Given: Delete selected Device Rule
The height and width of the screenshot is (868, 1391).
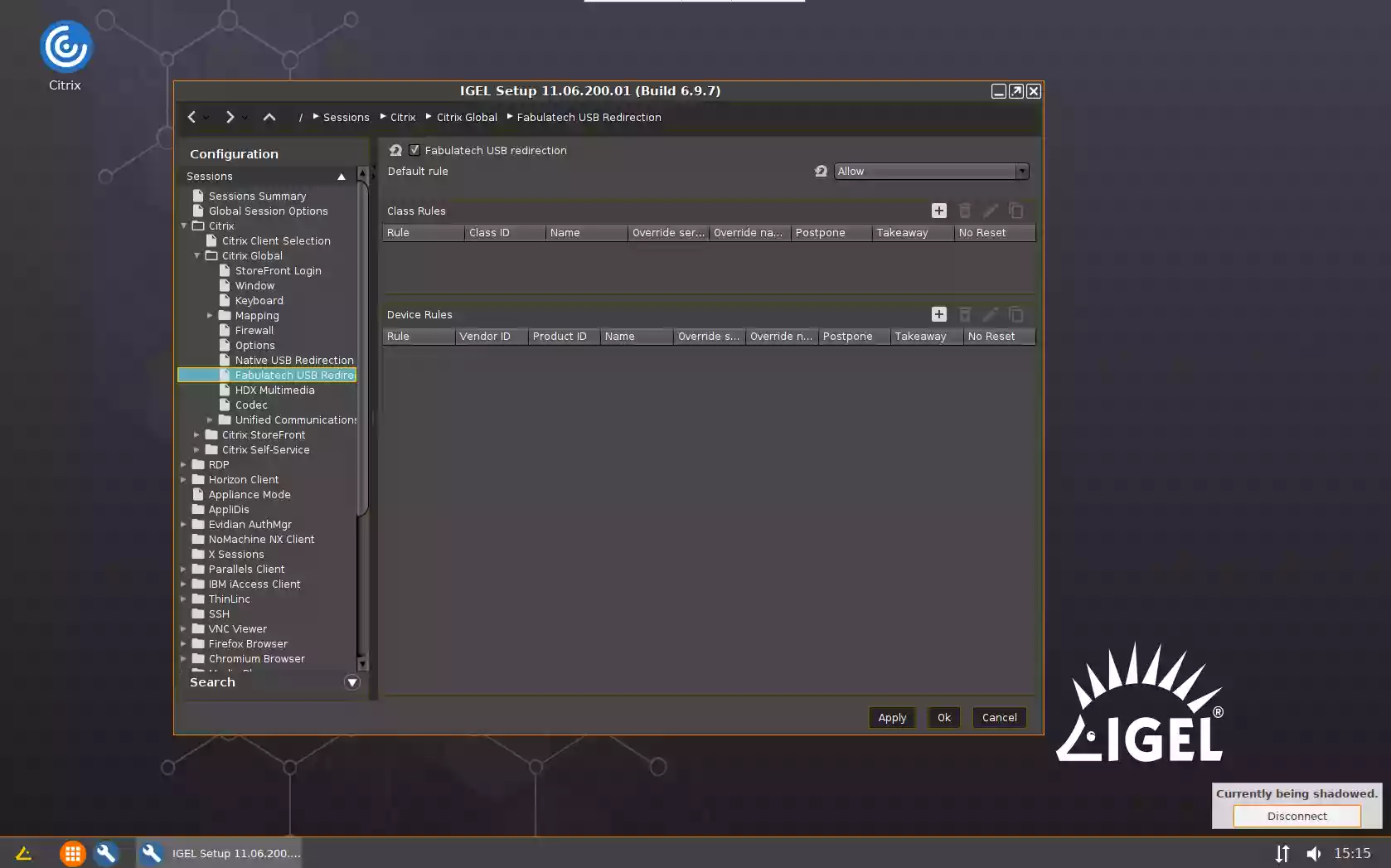Looking at the screenshot, I should [965, 314].
